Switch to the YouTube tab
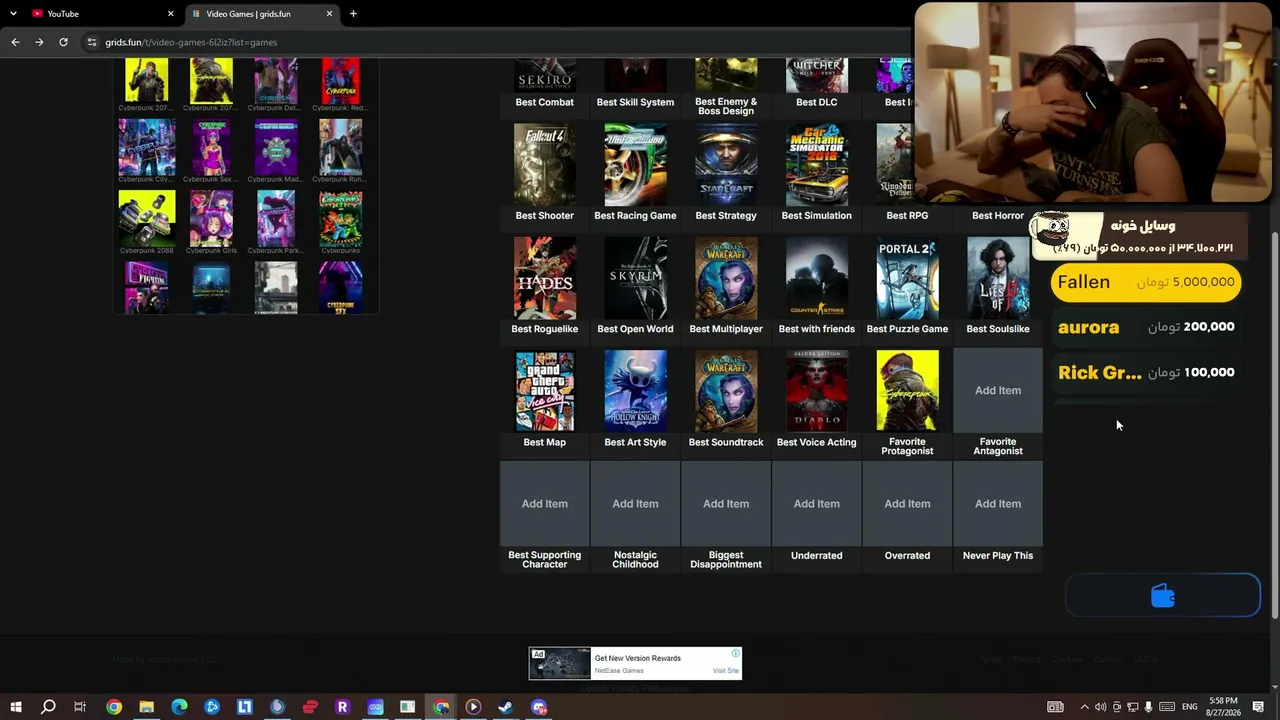1280x720 pixels. (x=101, y=14)
